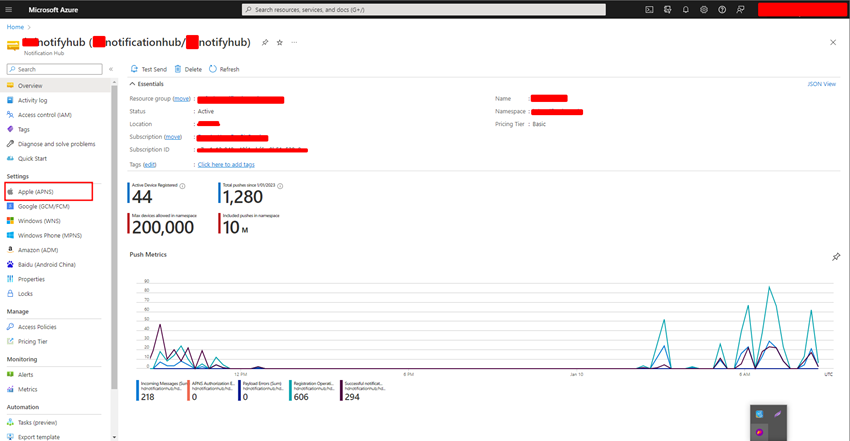This screenshot has width=850, height=441.
Task: Open directories and subscriptions filter icon
Action: coord(667,10)
